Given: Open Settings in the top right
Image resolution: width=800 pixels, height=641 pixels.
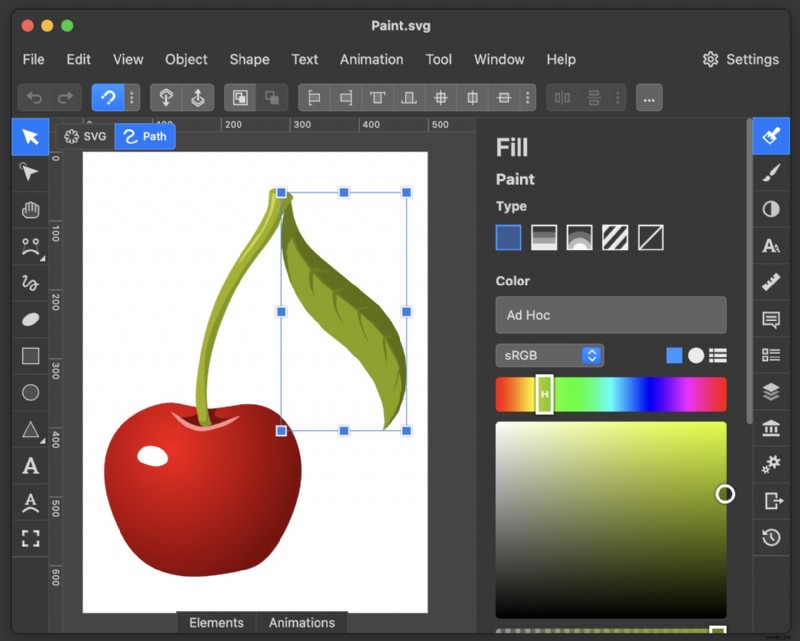Looking at the screenshot, I should [740, 59].
